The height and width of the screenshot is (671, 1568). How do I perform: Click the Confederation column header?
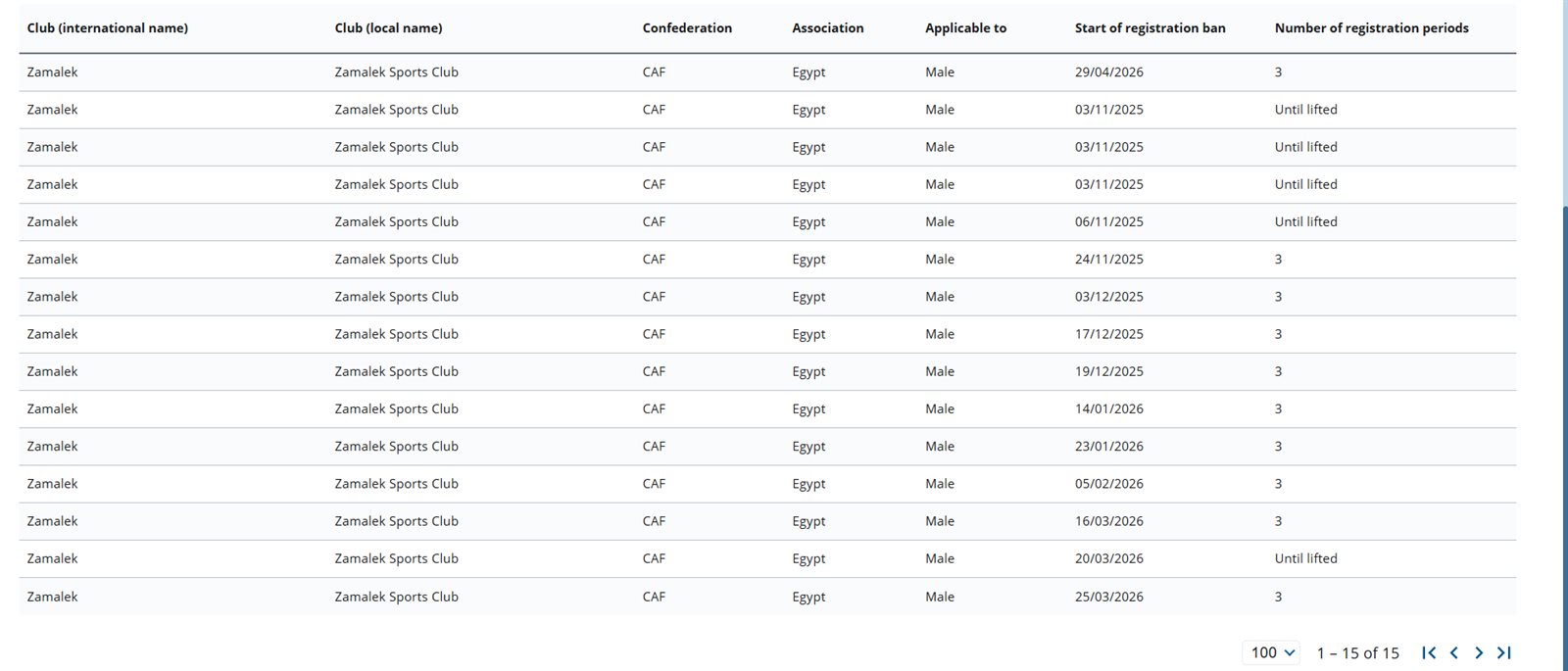(x=687, y=28)
